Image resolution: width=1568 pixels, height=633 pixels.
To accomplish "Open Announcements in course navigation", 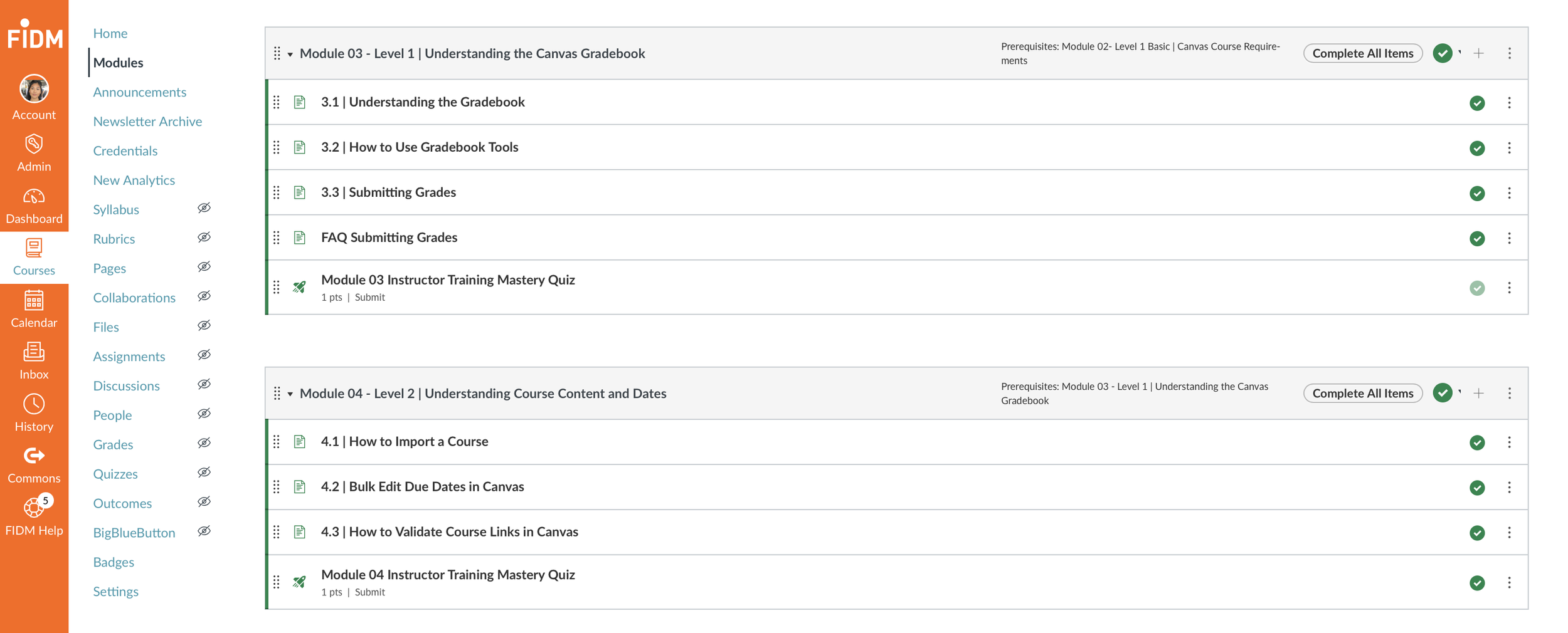I will tap(139, 92).
